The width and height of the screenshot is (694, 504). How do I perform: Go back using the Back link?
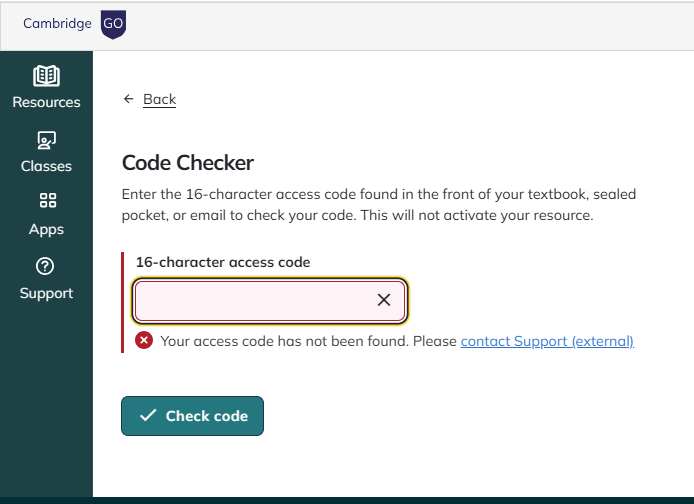click(x=159, y=99)
